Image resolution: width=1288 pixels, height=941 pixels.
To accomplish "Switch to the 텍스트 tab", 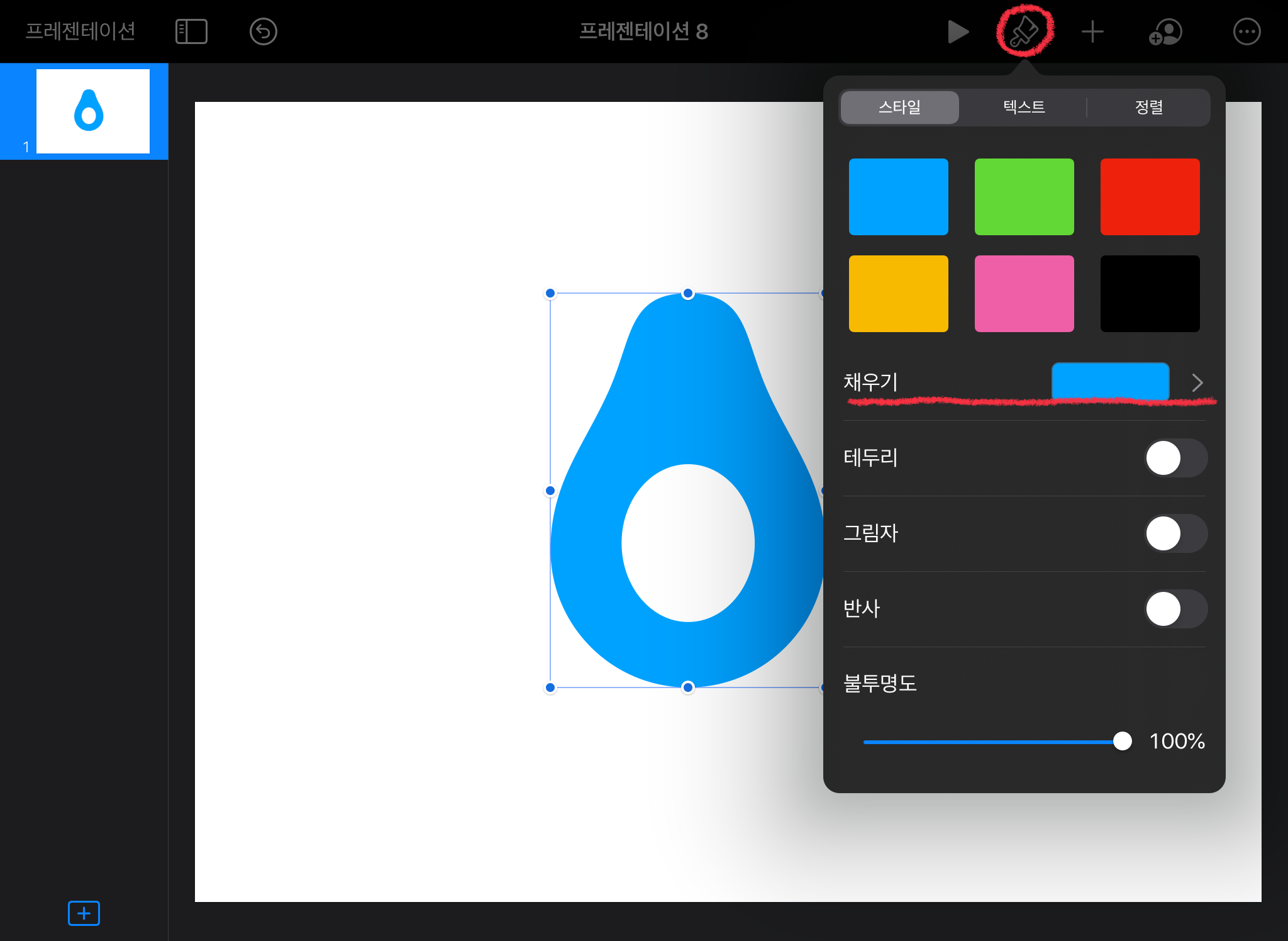I will click(x=1024, y=107).
